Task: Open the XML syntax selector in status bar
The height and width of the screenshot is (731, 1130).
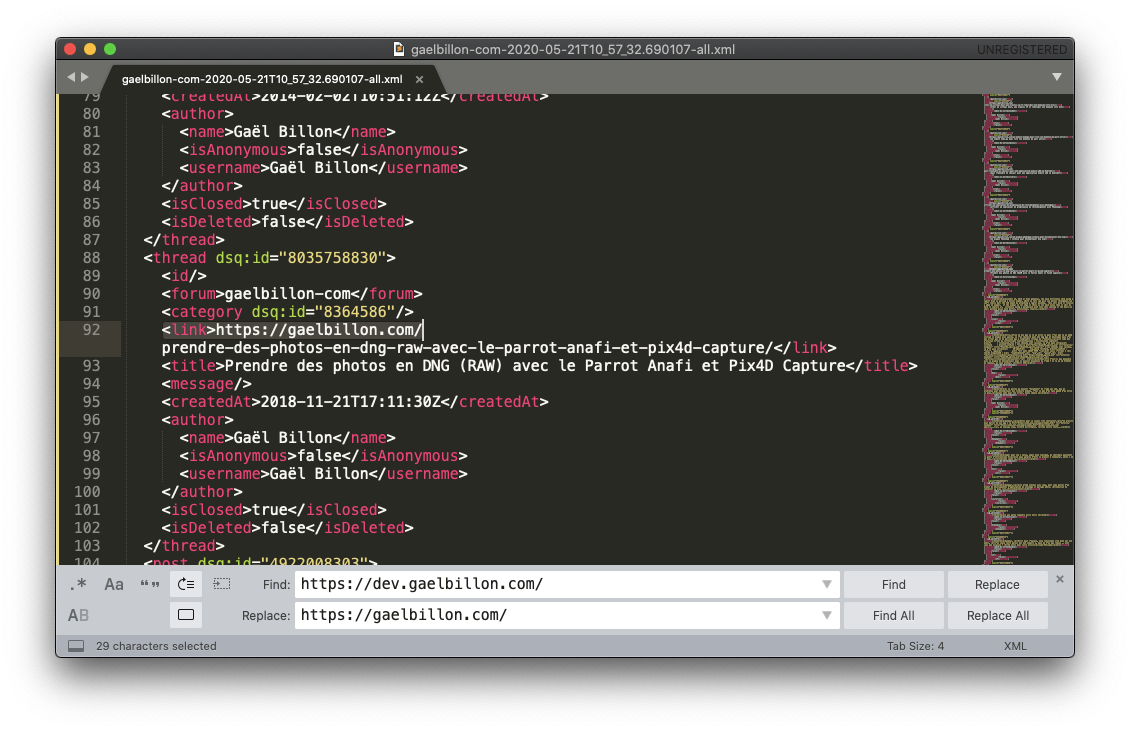Action: click(x=1015, y=646)
